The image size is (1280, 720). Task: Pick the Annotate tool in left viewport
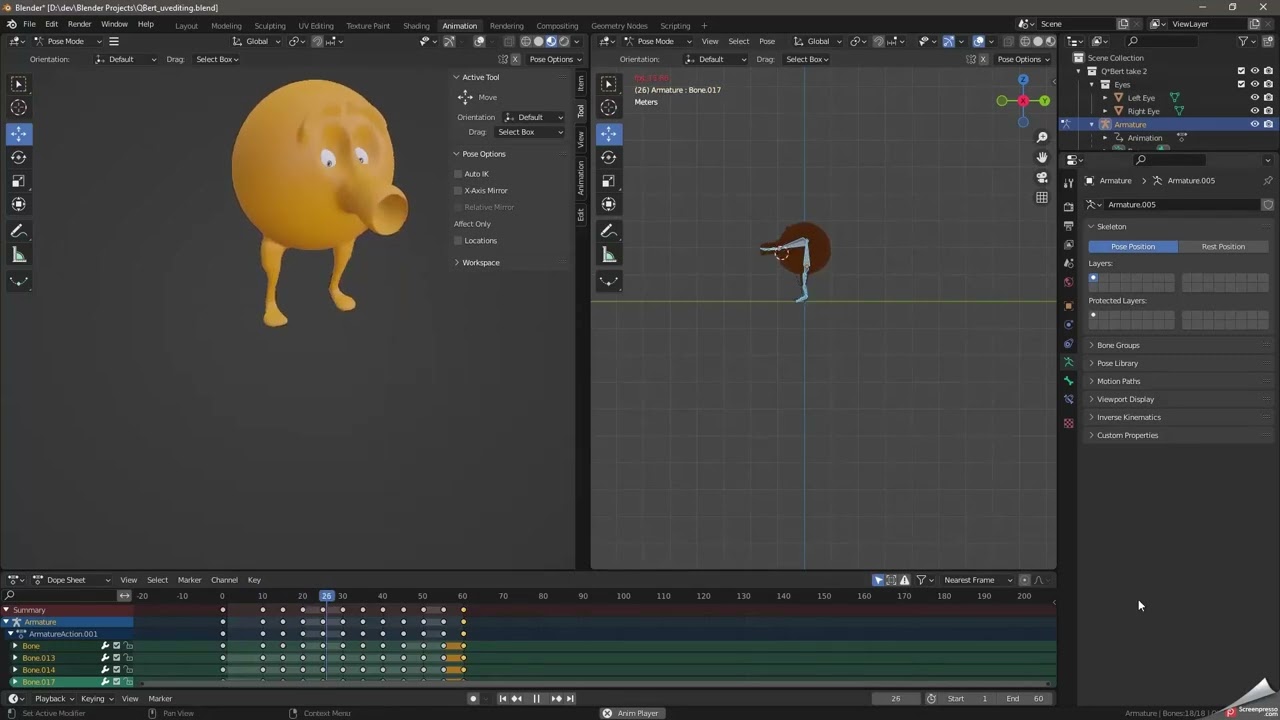click(18, 231)
